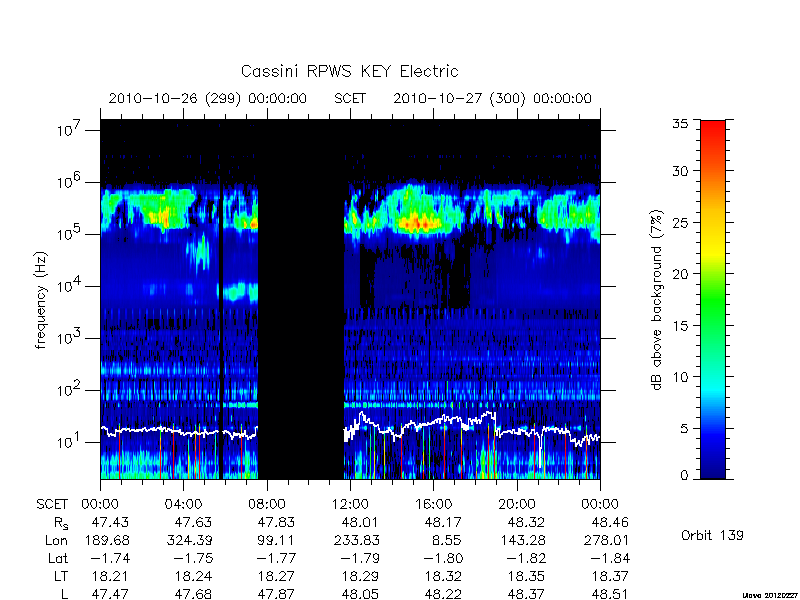Screen dimensions: 800x600
Task: Click the Lon value '278.01'
Action: 606,540
